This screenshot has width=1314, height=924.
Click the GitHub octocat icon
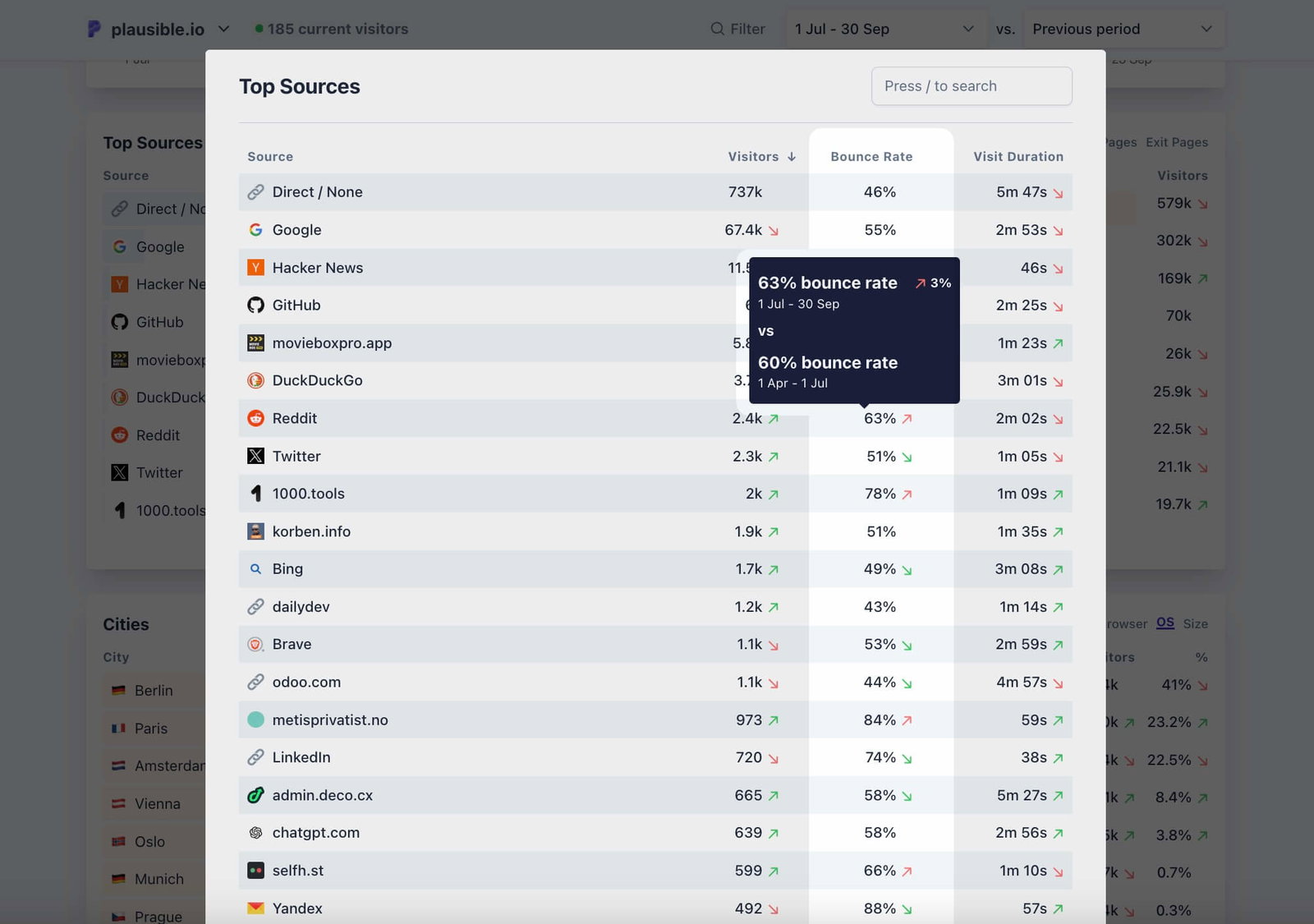[255, 305]
